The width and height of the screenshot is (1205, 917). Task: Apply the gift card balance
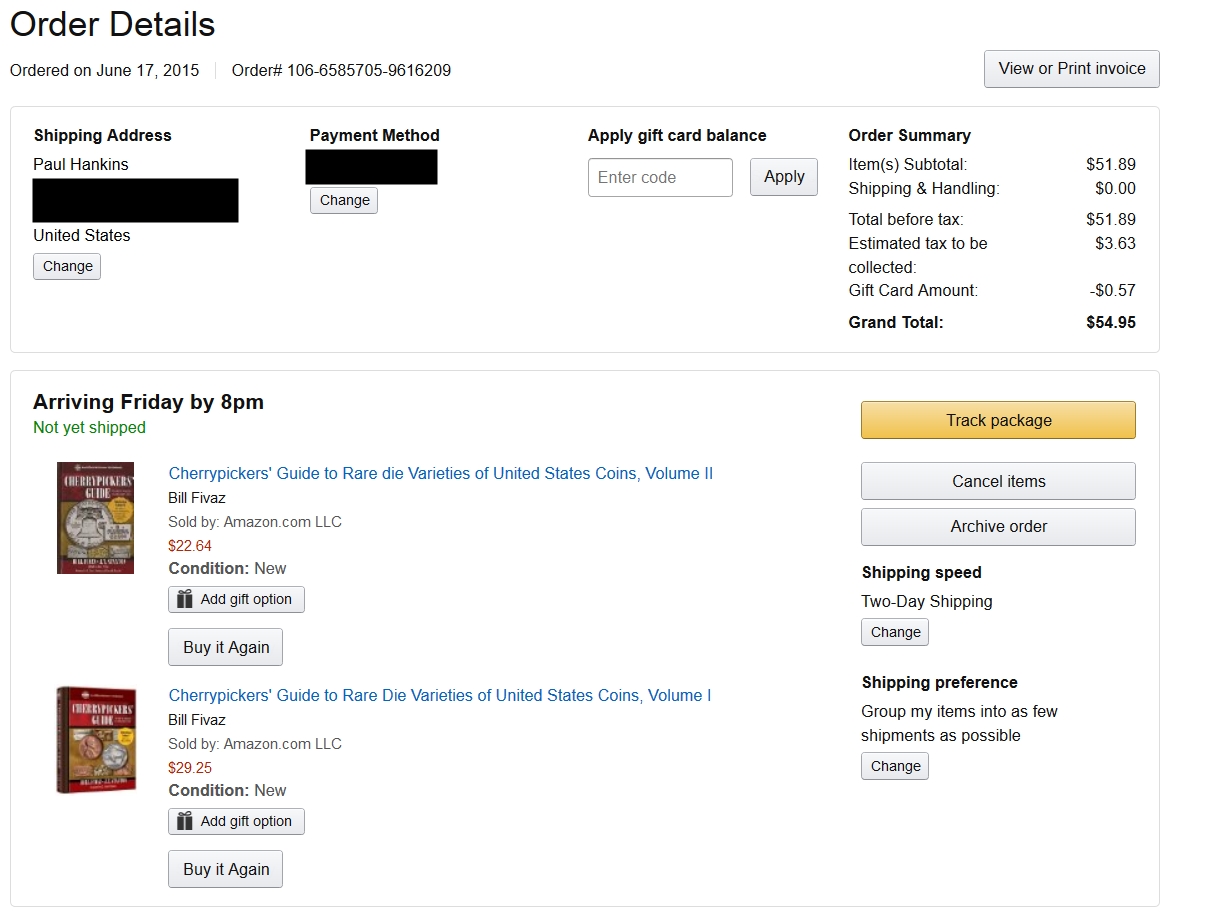click(x=783, y=177)
